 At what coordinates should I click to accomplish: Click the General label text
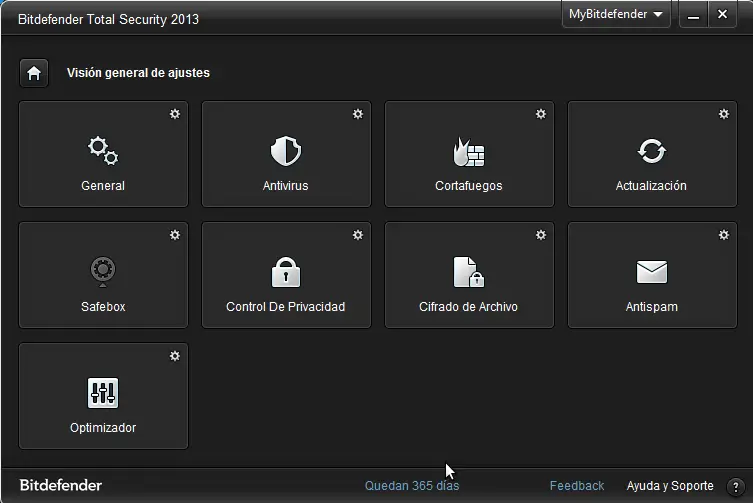coord(103,186)
